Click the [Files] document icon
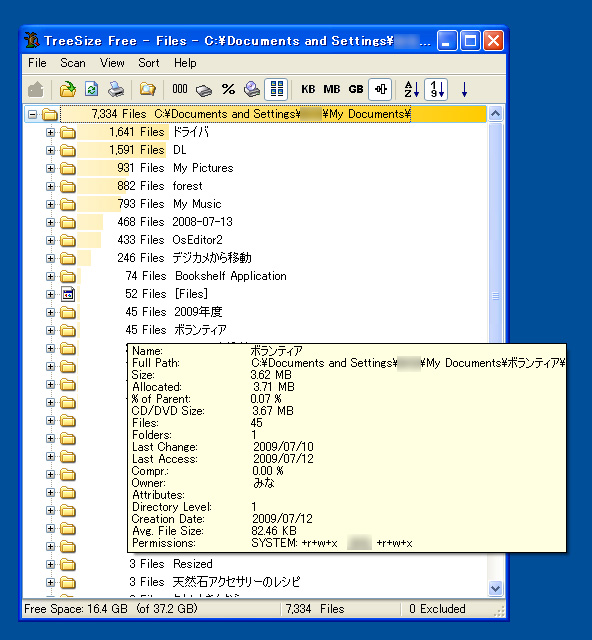Viewport: 592px width, 640px height. pos(68,294)
